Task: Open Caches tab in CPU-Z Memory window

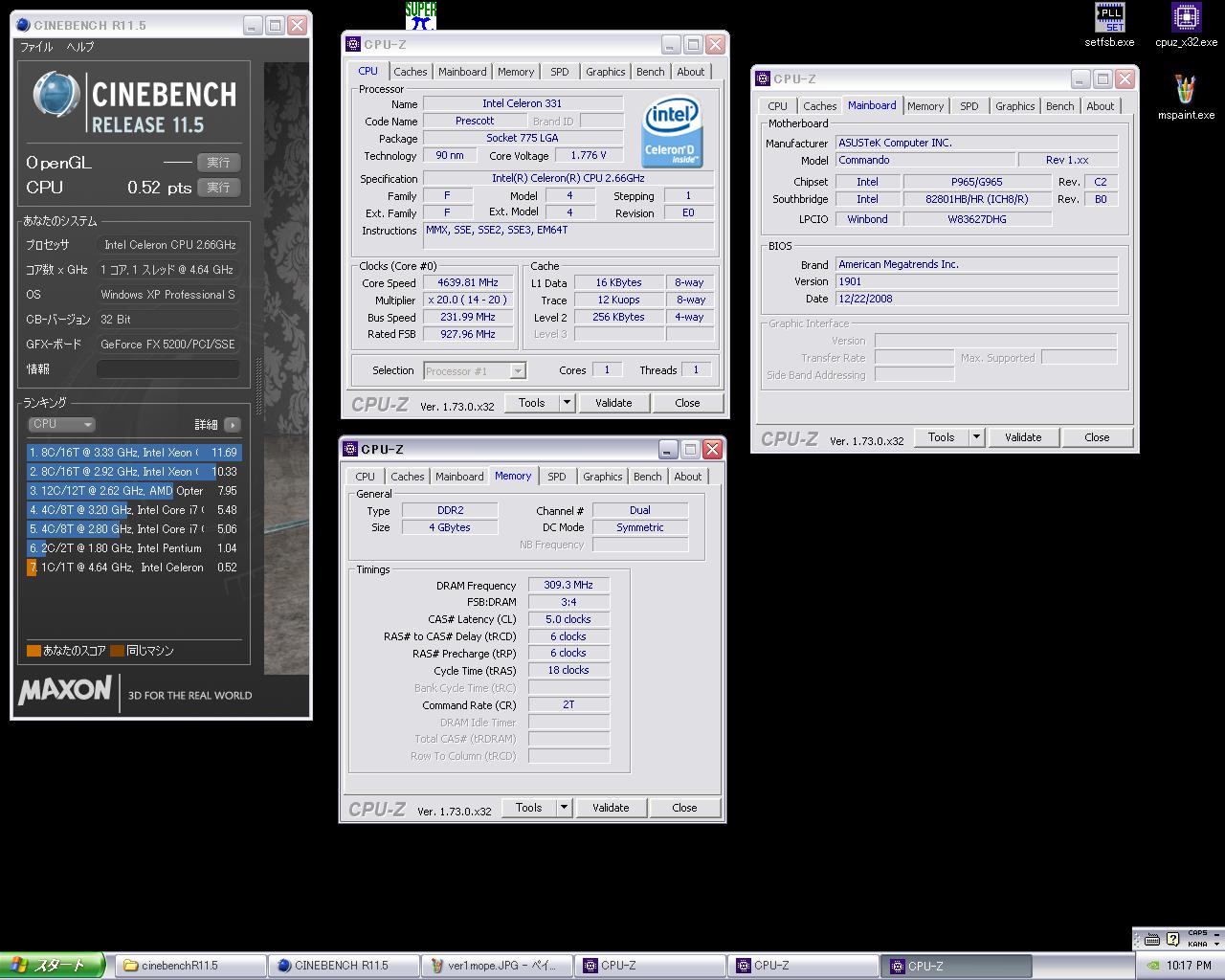Action: point(408,477)
